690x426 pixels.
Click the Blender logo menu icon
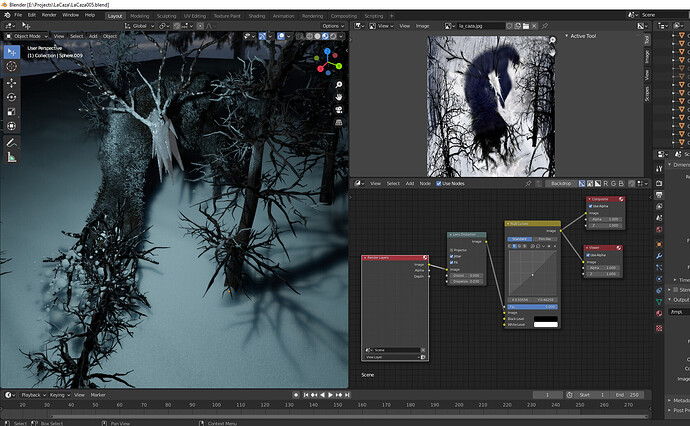[7, 15]
